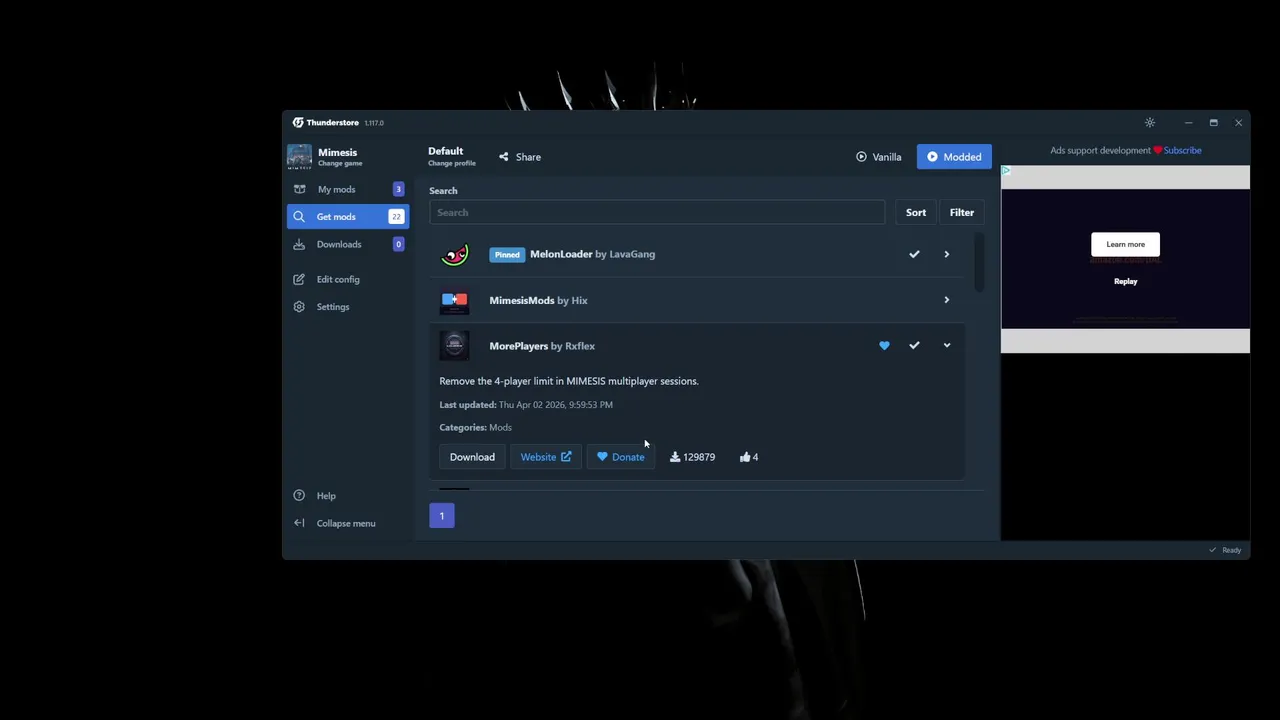Open the Downloads section

click(348, 244)
